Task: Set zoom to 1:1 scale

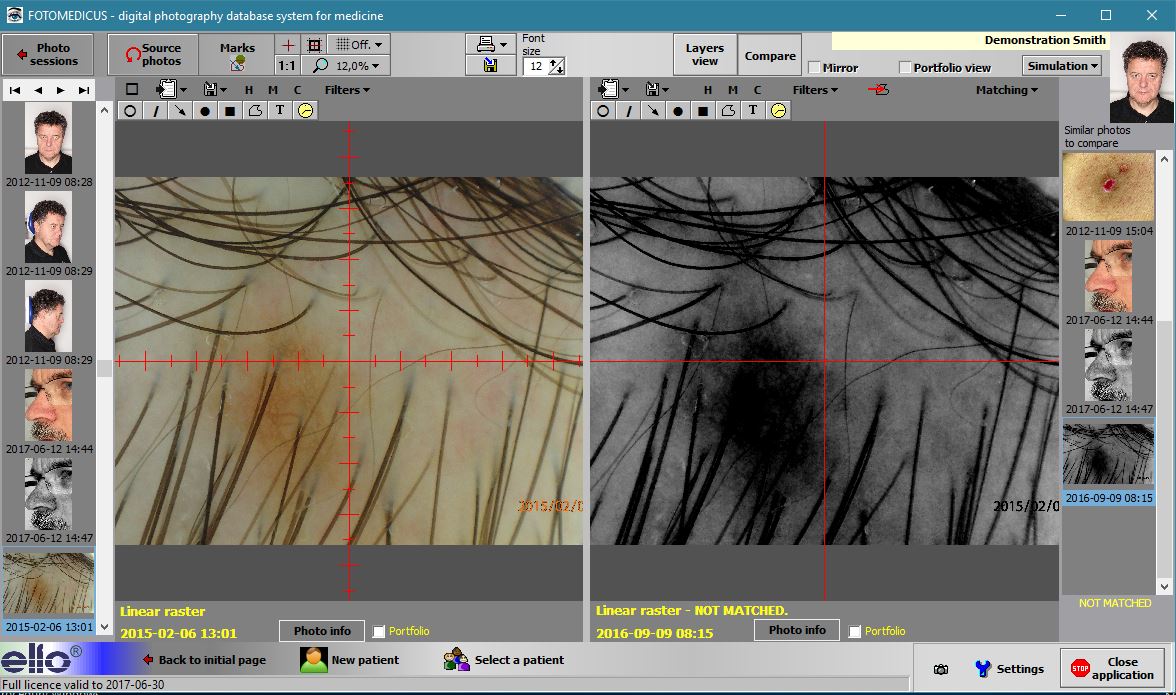Action: pos(287,66)
